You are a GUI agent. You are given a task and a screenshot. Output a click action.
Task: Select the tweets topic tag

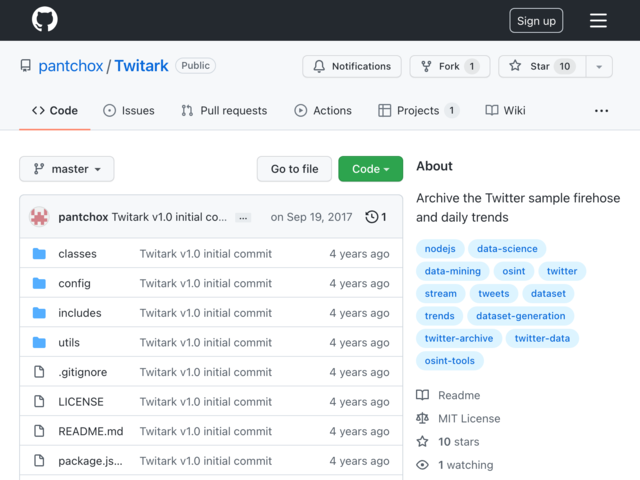tap(493, 293)
